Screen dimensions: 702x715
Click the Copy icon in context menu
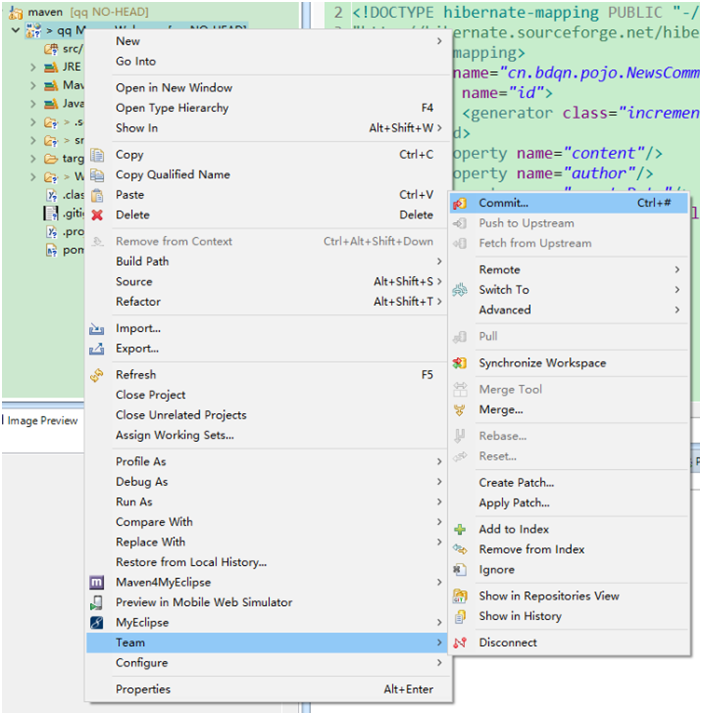(97, 155)
